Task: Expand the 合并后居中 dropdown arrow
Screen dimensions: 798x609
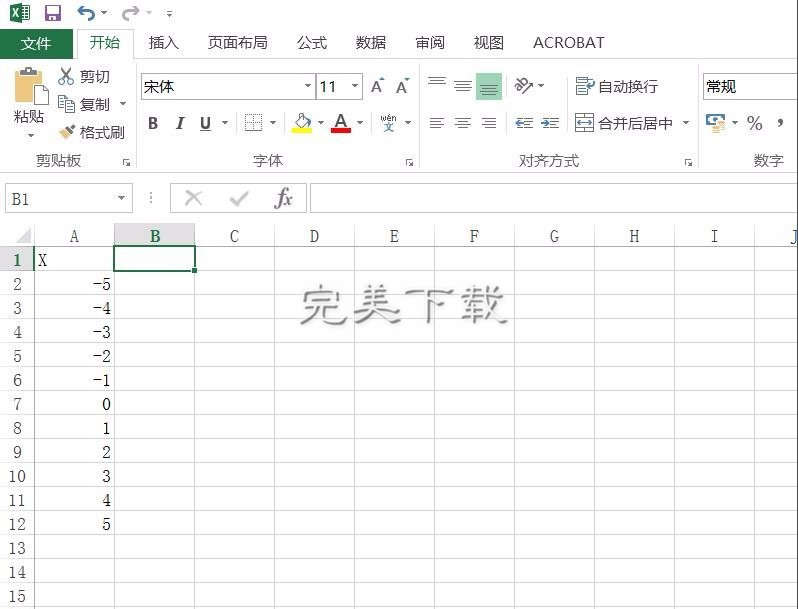Action: click(x=686, y=123)
